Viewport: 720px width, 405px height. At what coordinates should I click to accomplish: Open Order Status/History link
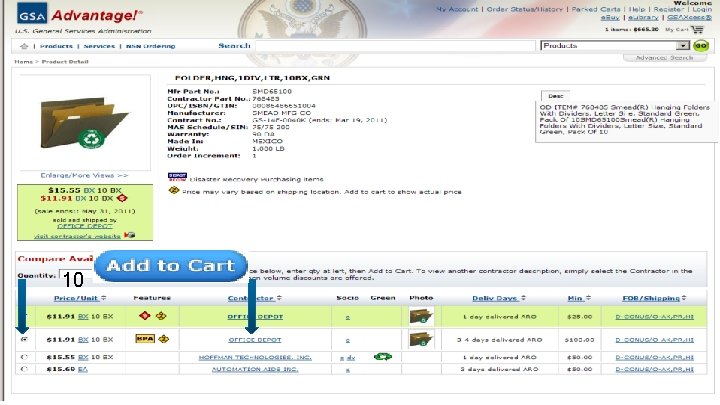click(524, 9)
